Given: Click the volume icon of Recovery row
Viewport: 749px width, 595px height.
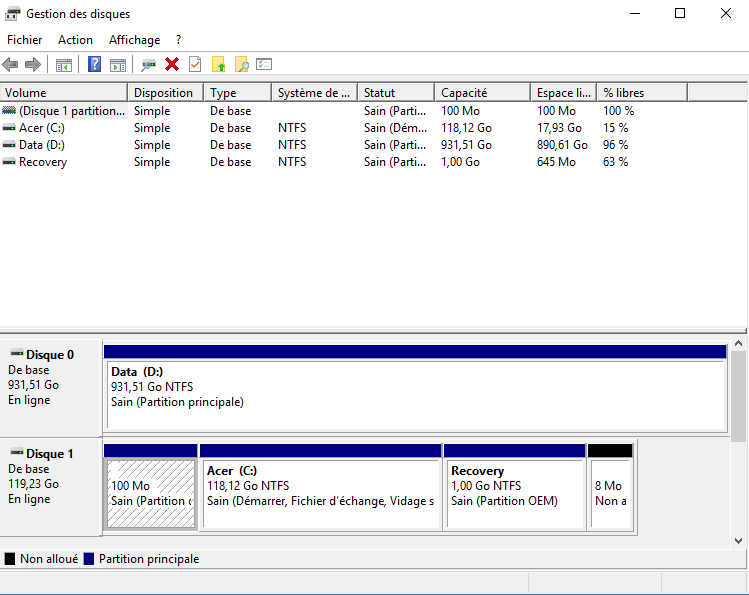Looking at the screenshot, I should (9, 162).
